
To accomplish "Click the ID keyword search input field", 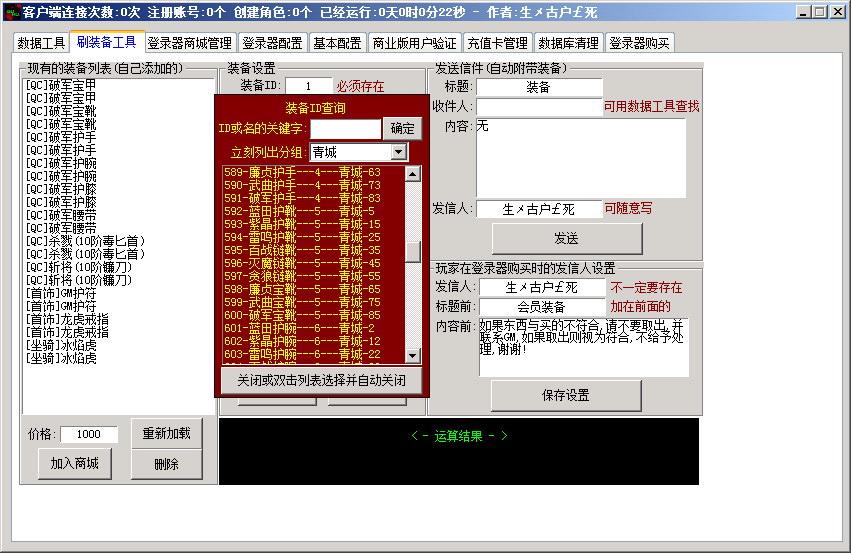I will coord(345,129).
